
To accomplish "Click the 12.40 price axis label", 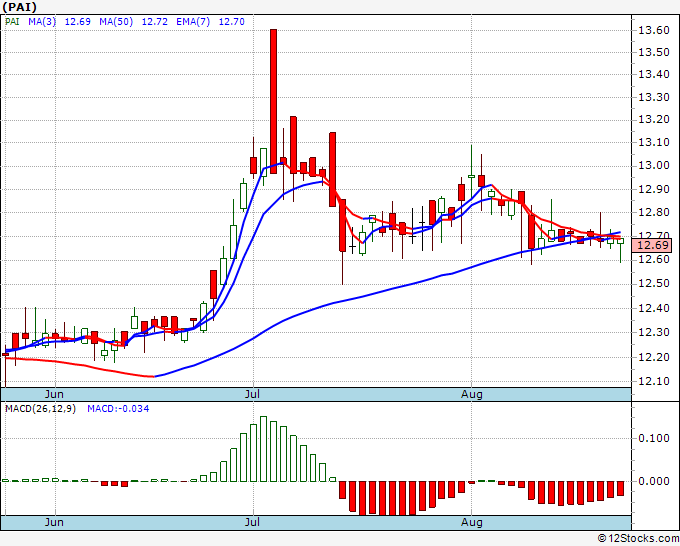I will coord(654,308).
